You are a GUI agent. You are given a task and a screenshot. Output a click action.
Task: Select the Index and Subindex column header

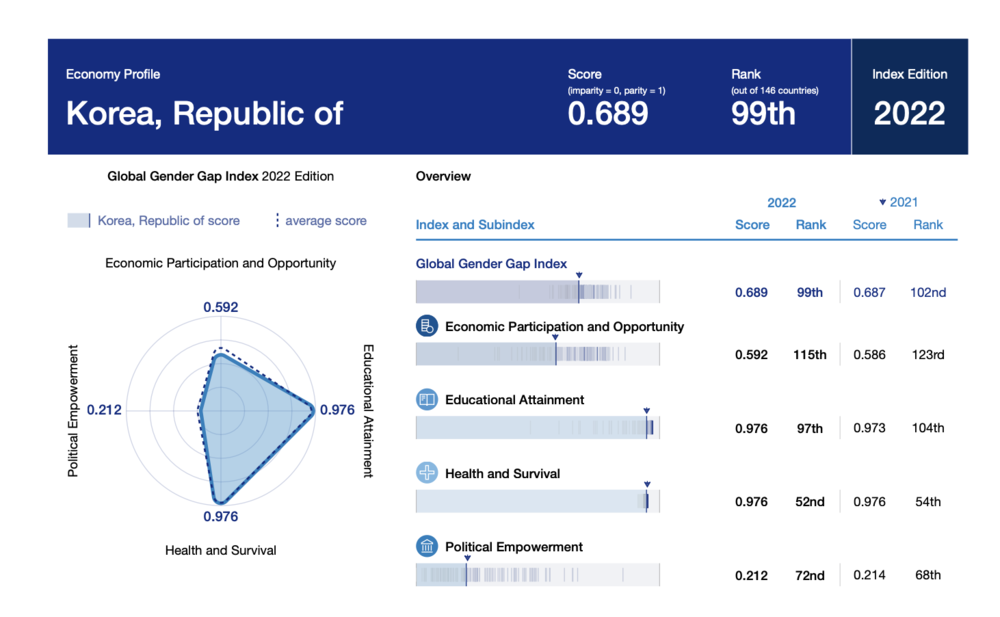click(475, 225)
